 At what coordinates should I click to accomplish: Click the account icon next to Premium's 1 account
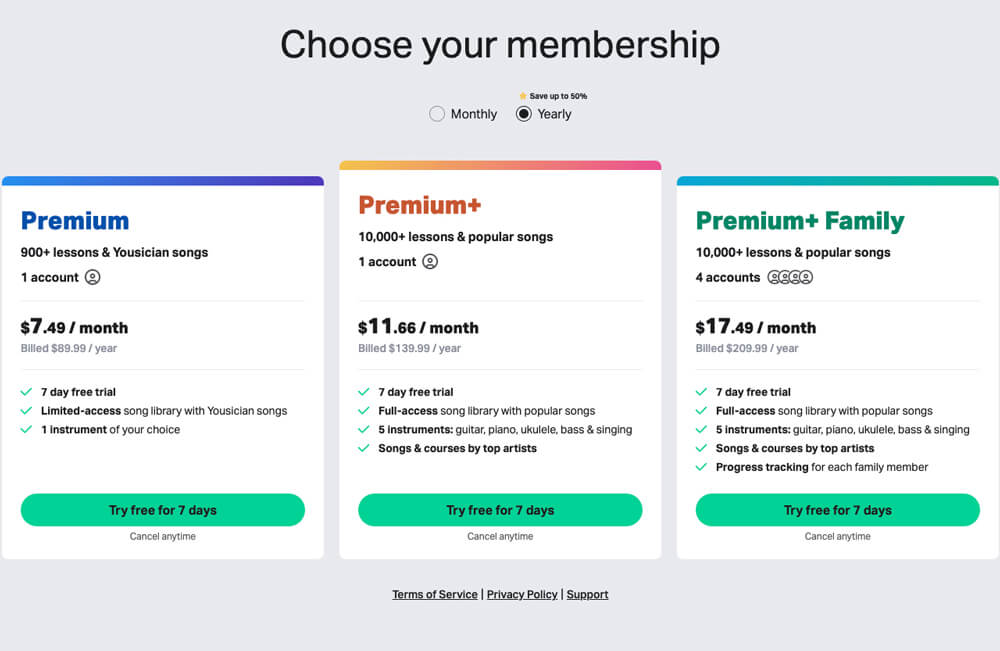point(92,277)
